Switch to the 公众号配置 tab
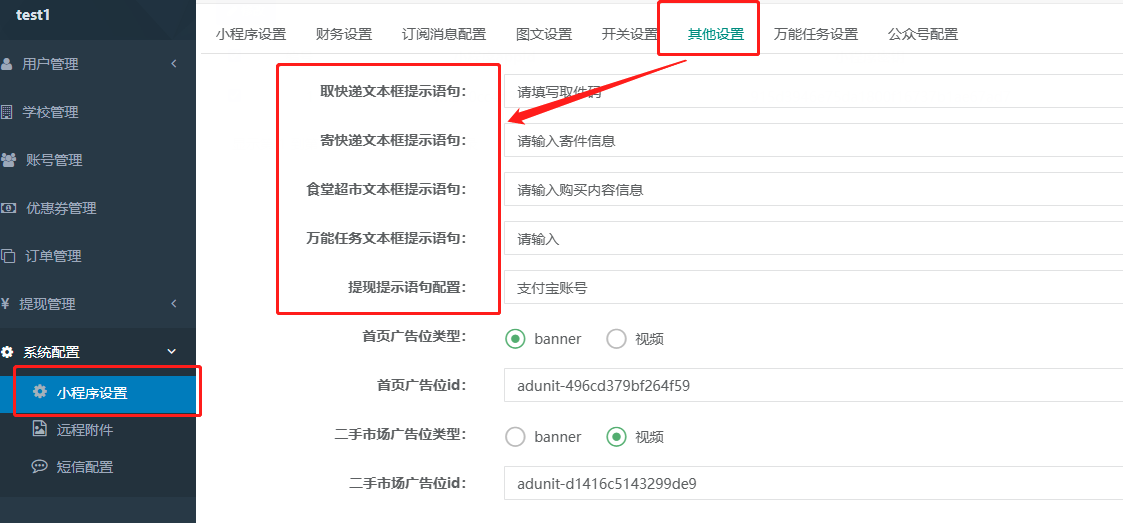The image size is (1123, 523). point(923,34)
